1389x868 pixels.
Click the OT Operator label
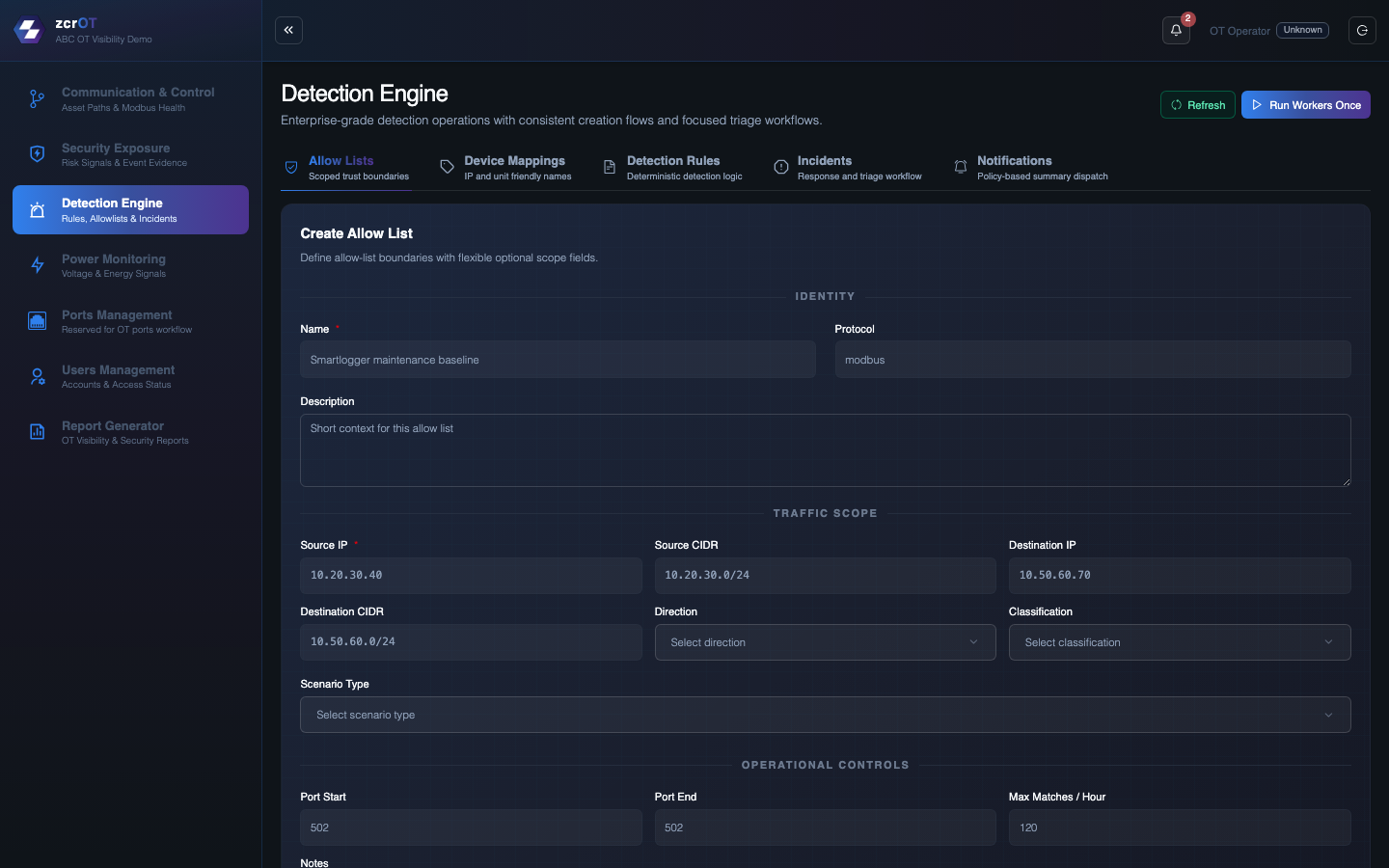click(1239, 31)
